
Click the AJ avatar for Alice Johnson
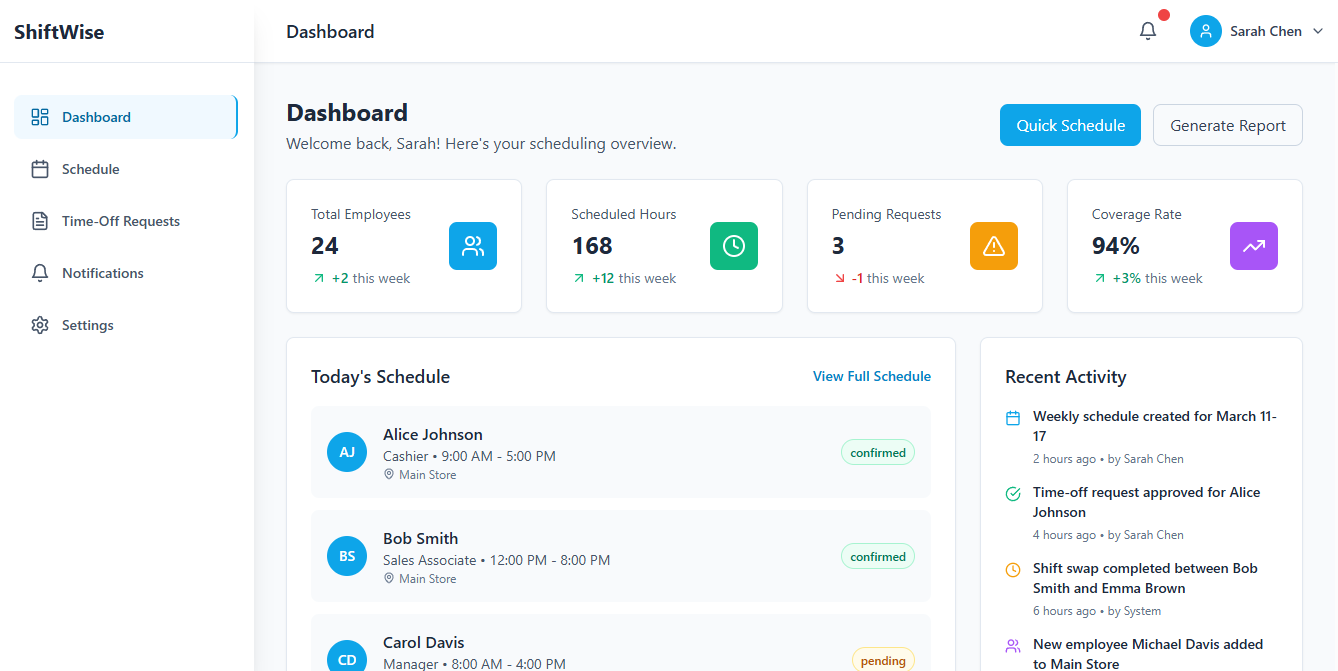pyautogui.click(x=347, y=452)
